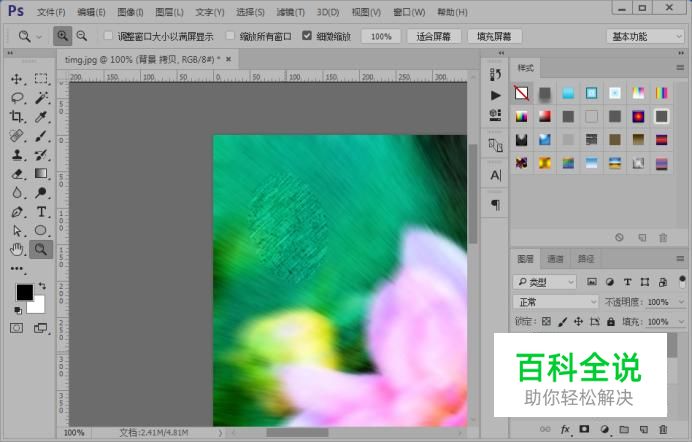692x442 pixels.
Task: Lock all layer attributes
Action: (x=611, y=322)
